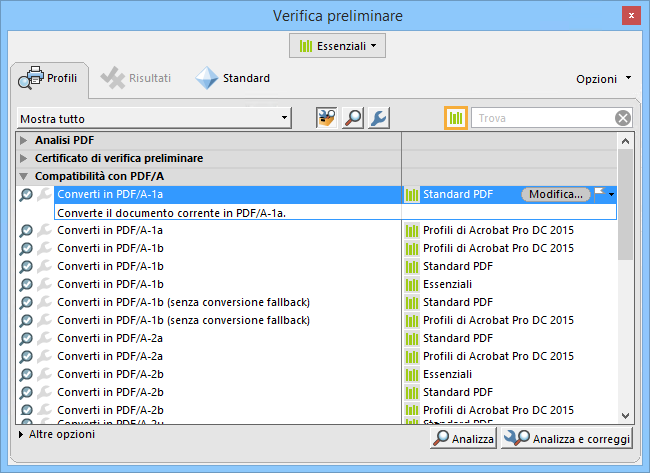Open the Essenziali library dropdown
Screen dimensions: 650x473
point(337,45)
